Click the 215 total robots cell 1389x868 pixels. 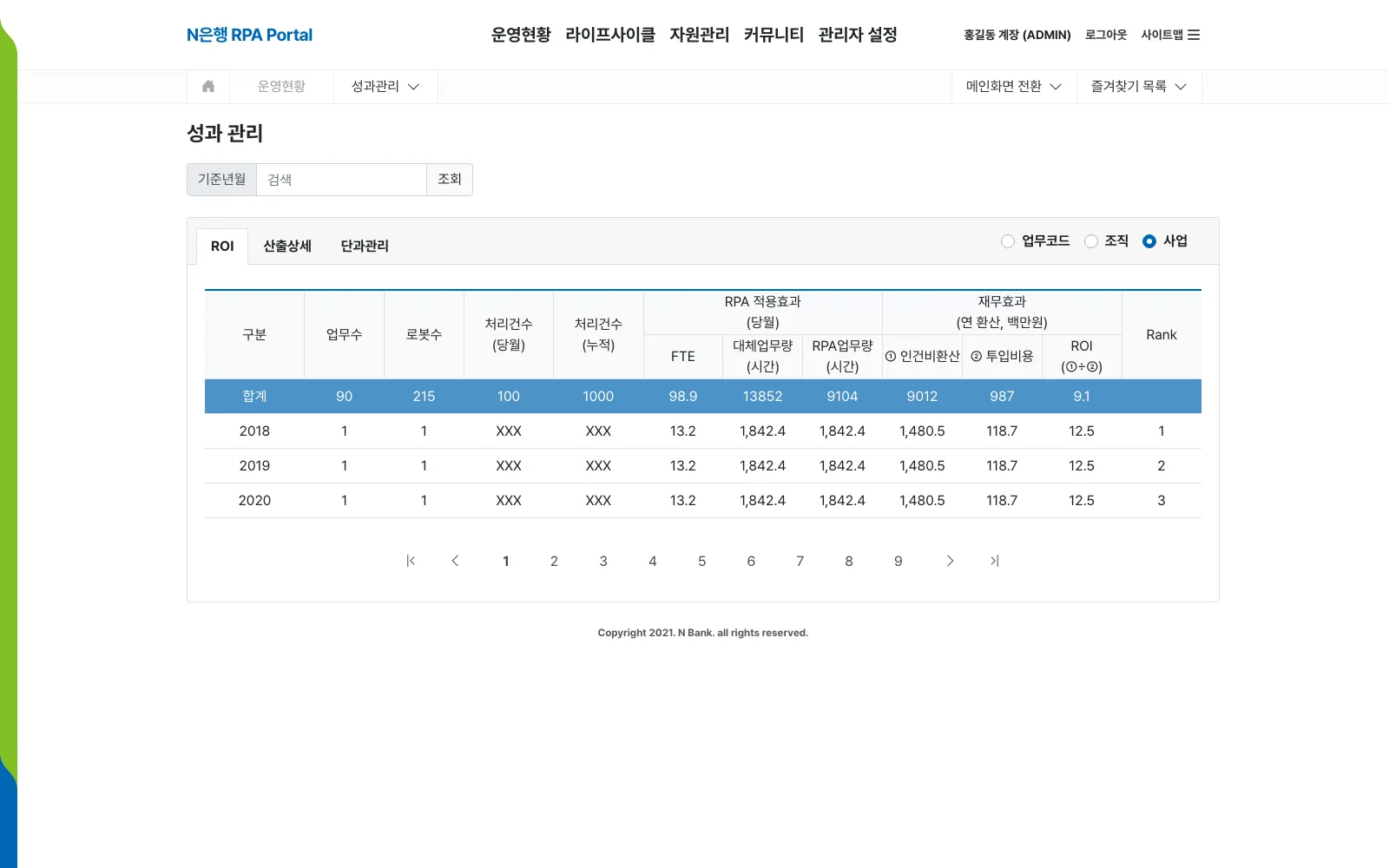pyautogui.click(x=424, y=396)
